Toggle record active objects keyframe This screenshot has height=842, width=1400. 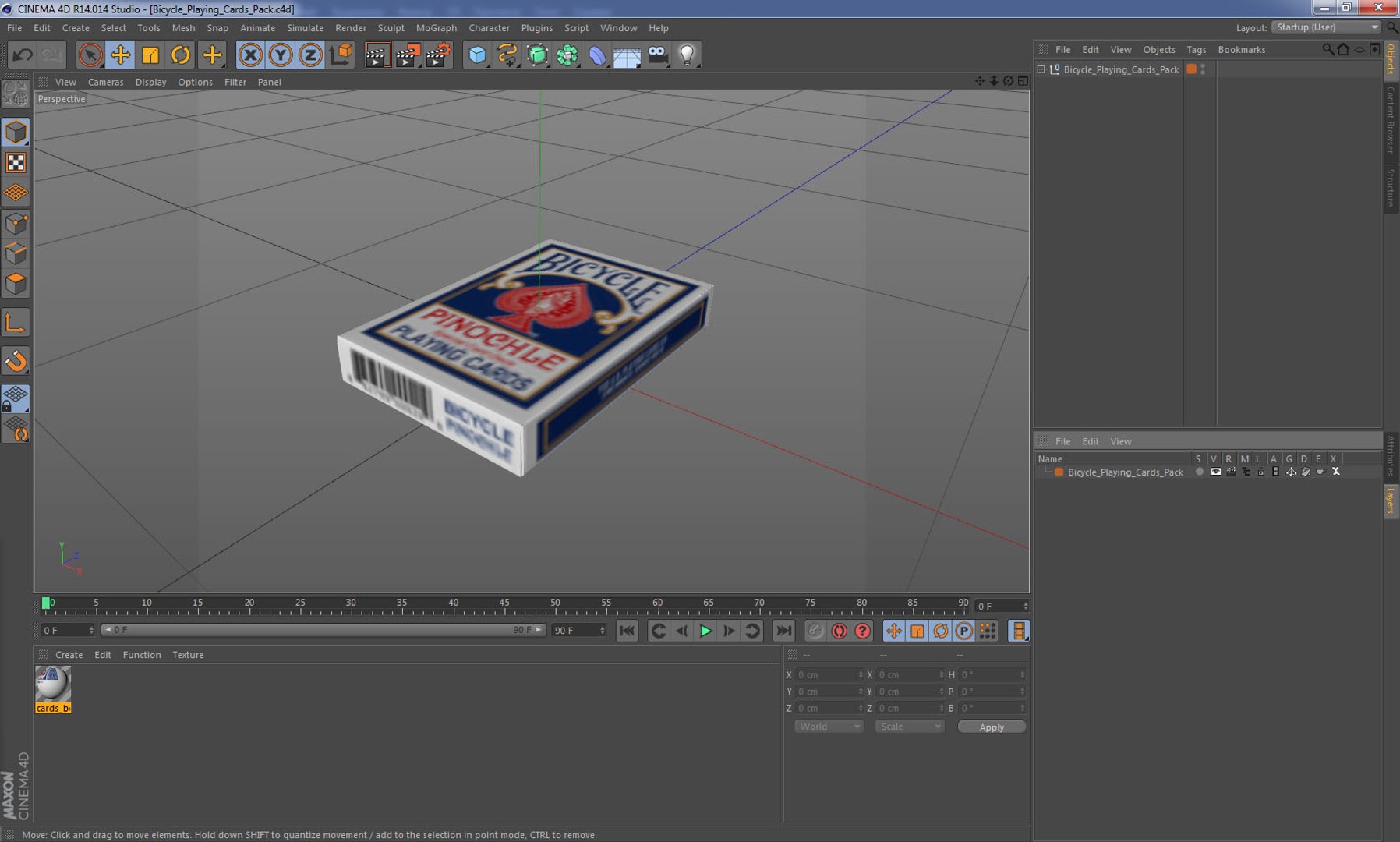coord(815,631)
